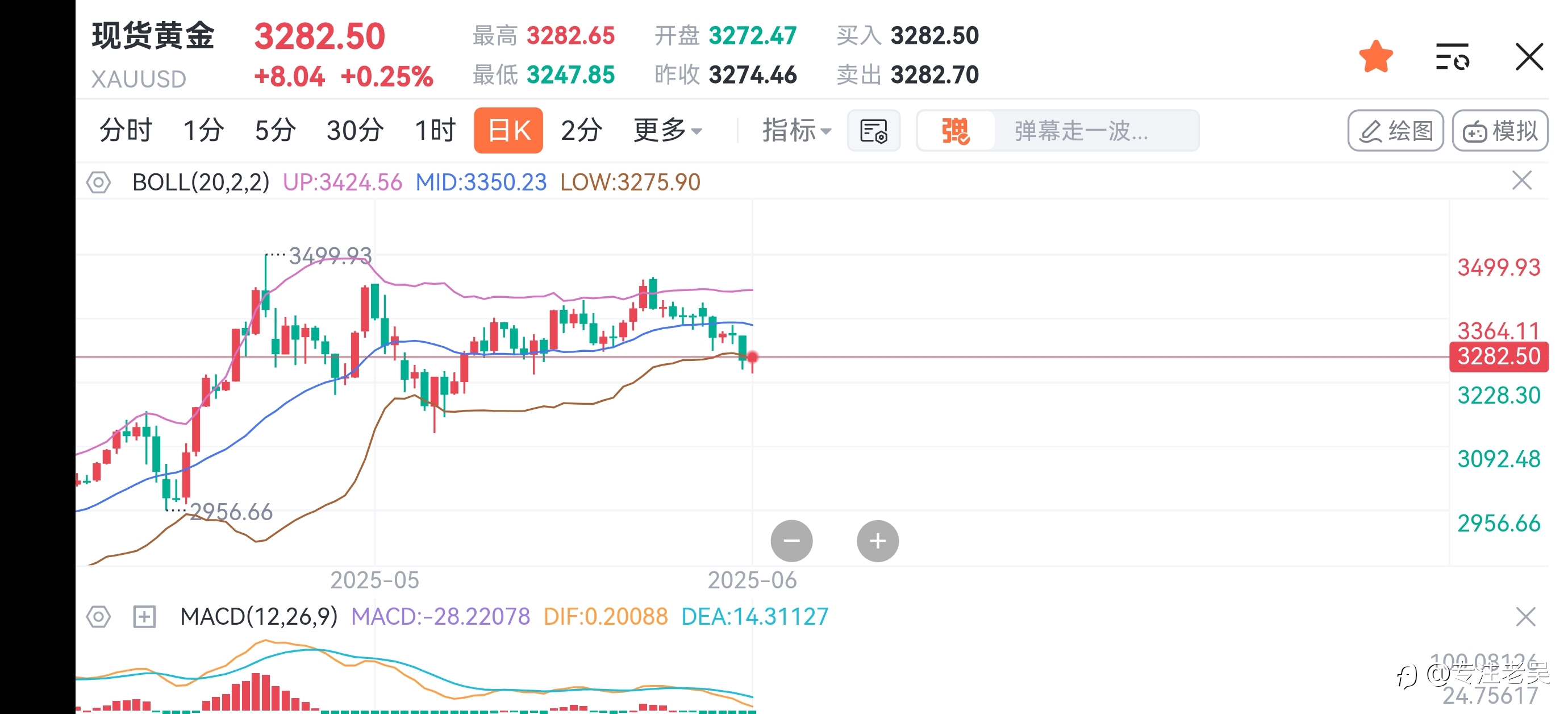Toggle the 弹 bullet comments switch

coord(955,131)
